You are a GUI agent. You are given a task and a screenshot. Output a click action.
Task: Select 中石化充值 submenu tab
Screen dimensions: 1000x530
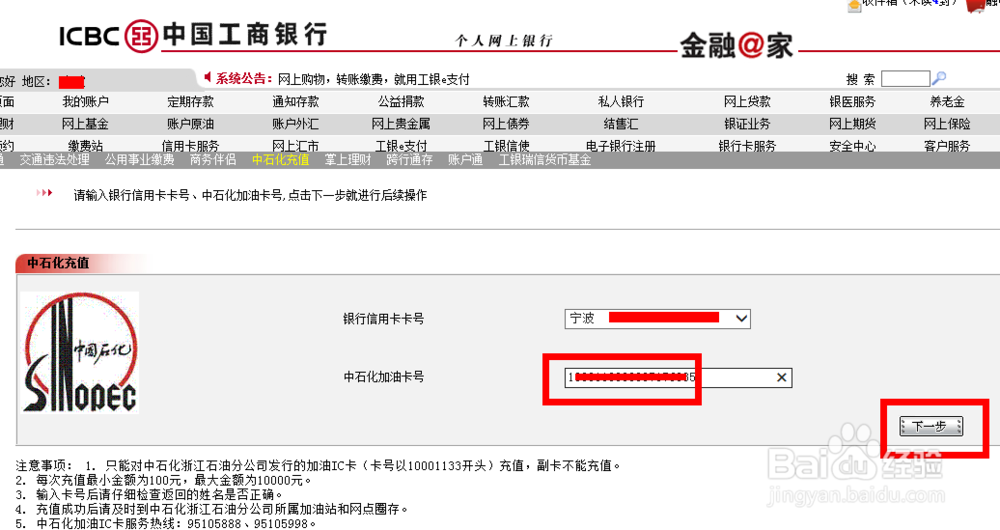281,160
